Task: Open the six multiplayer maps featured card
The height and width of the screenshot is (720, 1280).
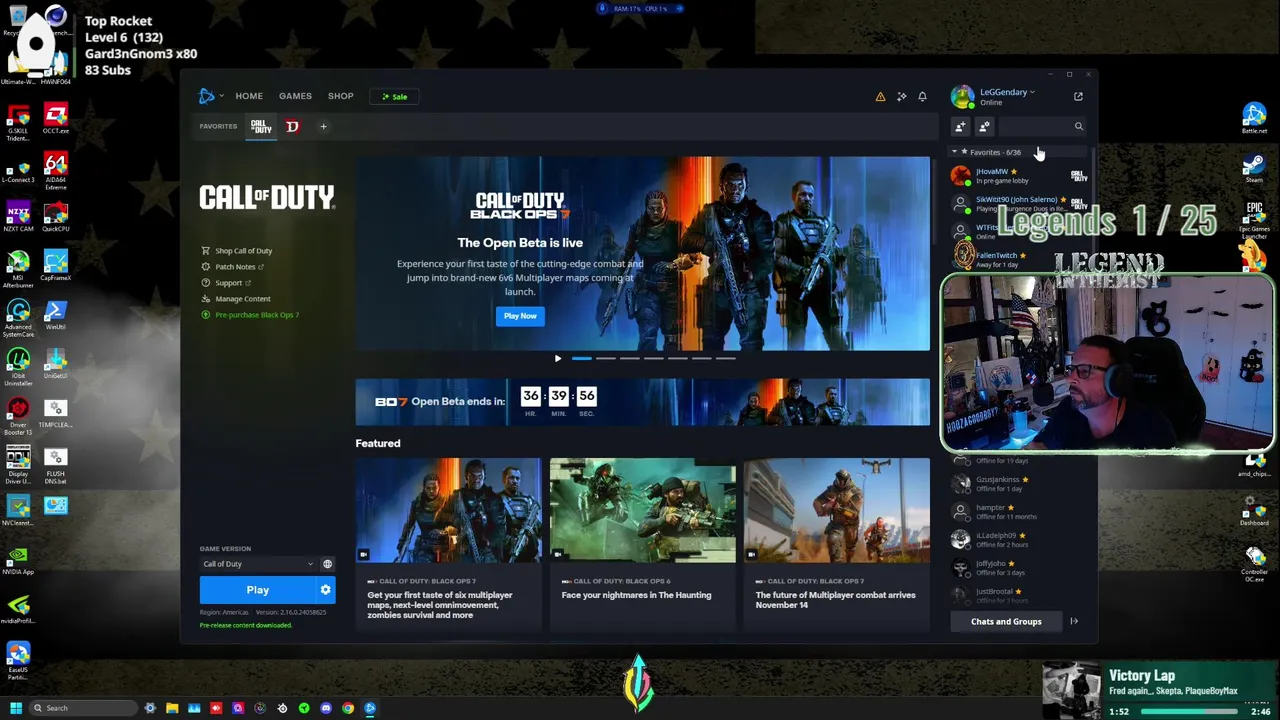Action: (x=448, y=545)
